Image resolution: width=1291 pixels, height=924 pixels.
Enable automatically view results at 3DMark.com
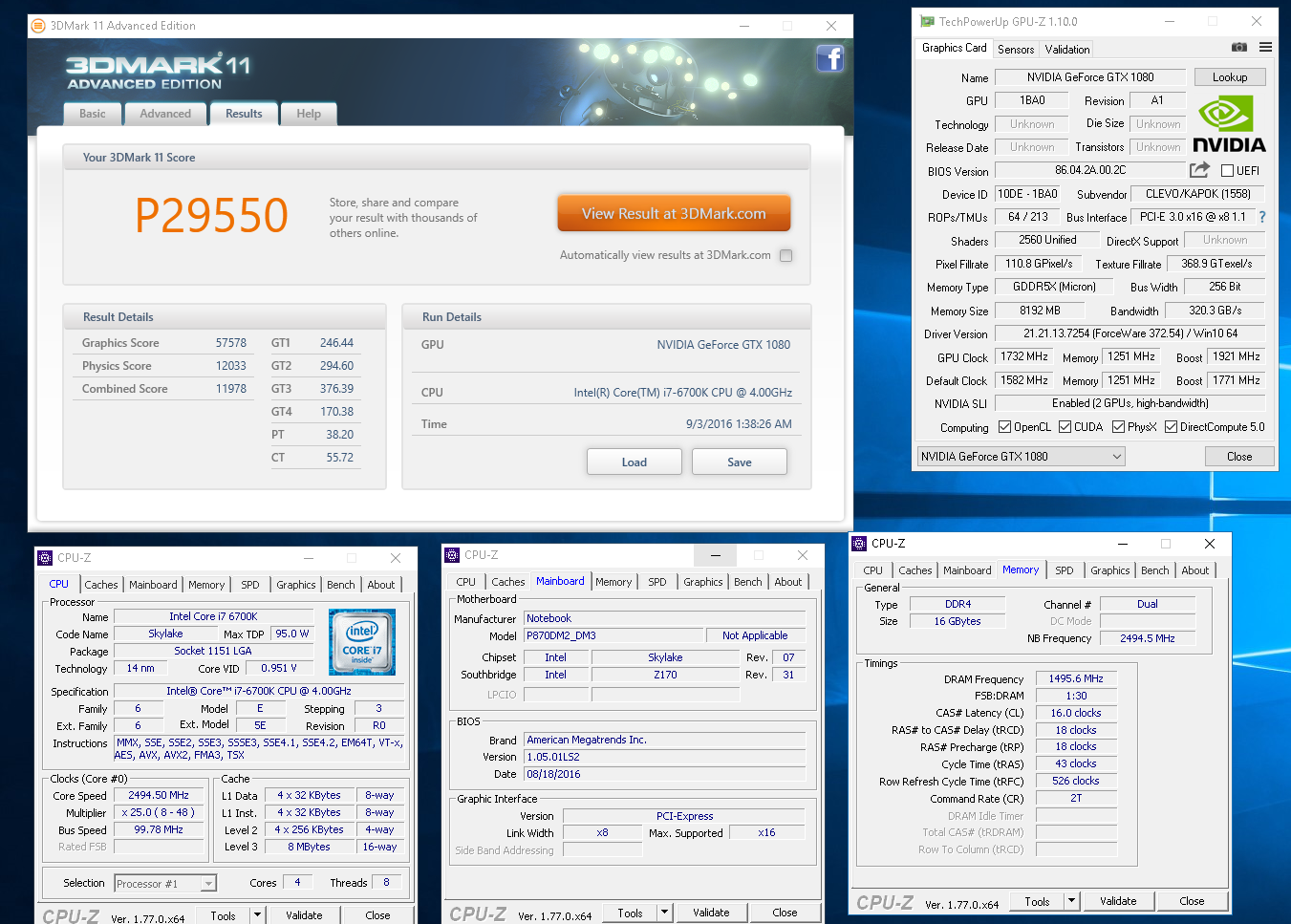click(x=785, y=255)
